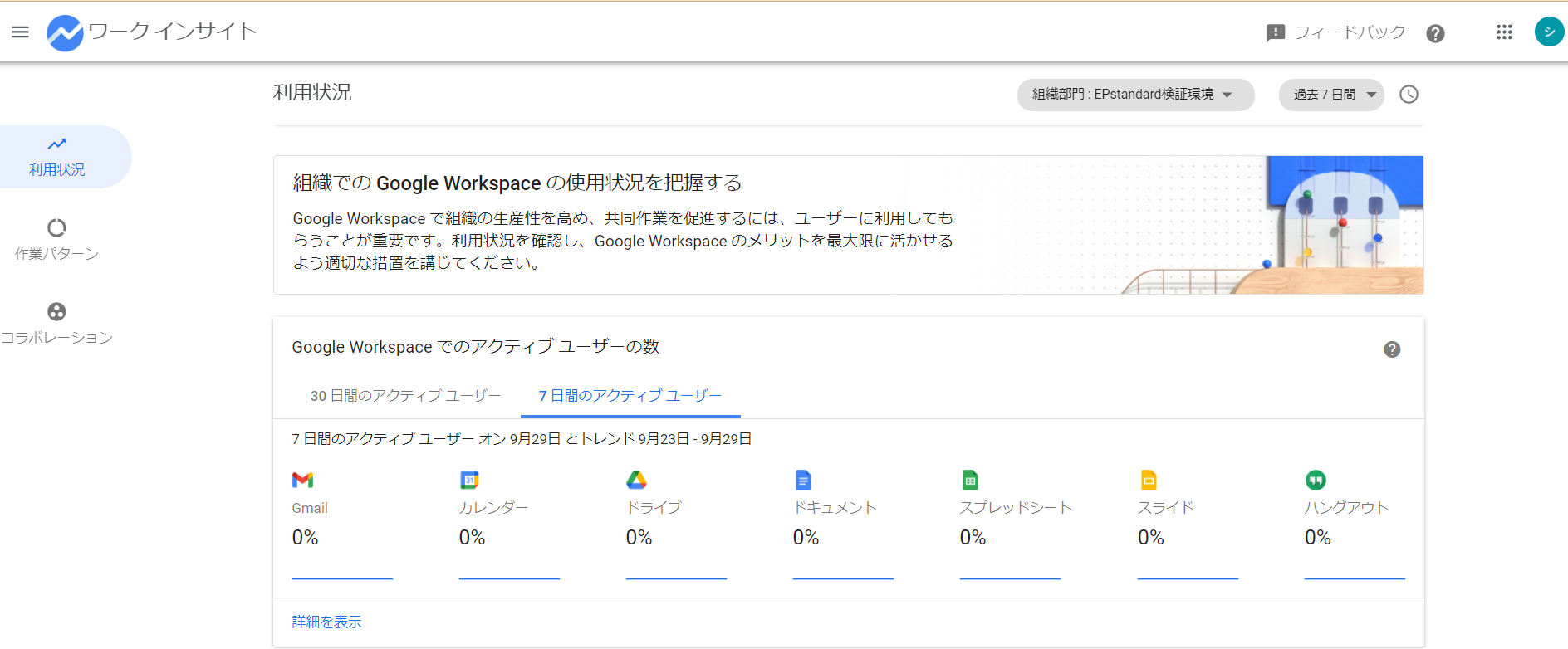
Task: Click the Google Workspace でのアクティブ ユーザーの数 heading
Action: coord(475,347)
